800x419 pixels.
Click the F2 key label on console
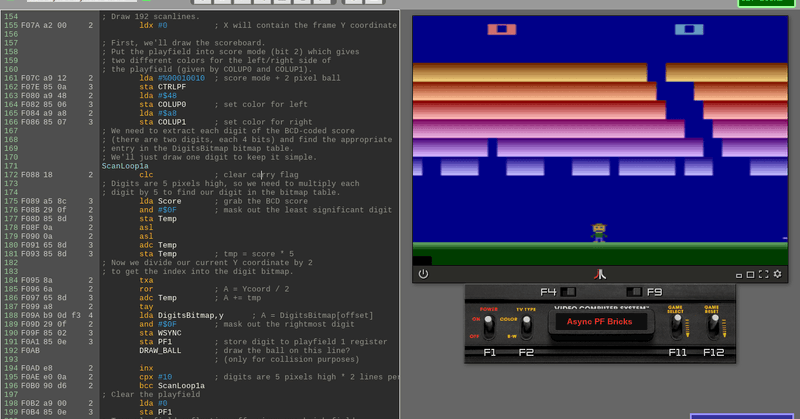(x=526, y=353)
